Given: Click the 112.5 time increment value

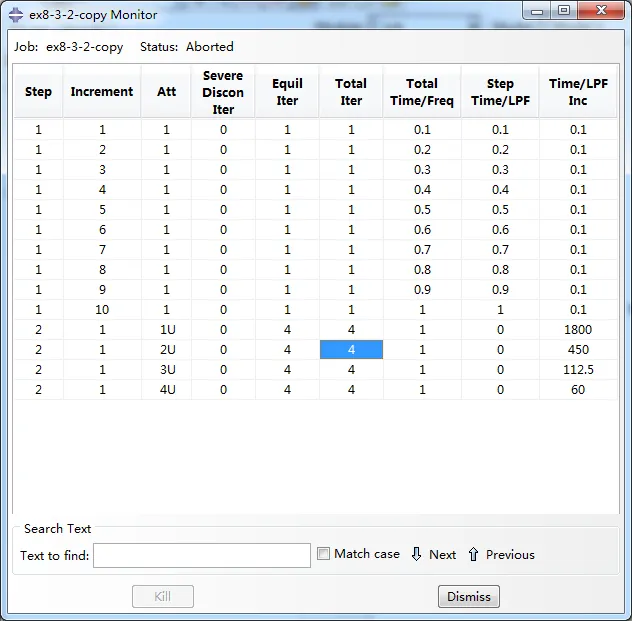Looking at the screenshot, I should click(578, 370).
